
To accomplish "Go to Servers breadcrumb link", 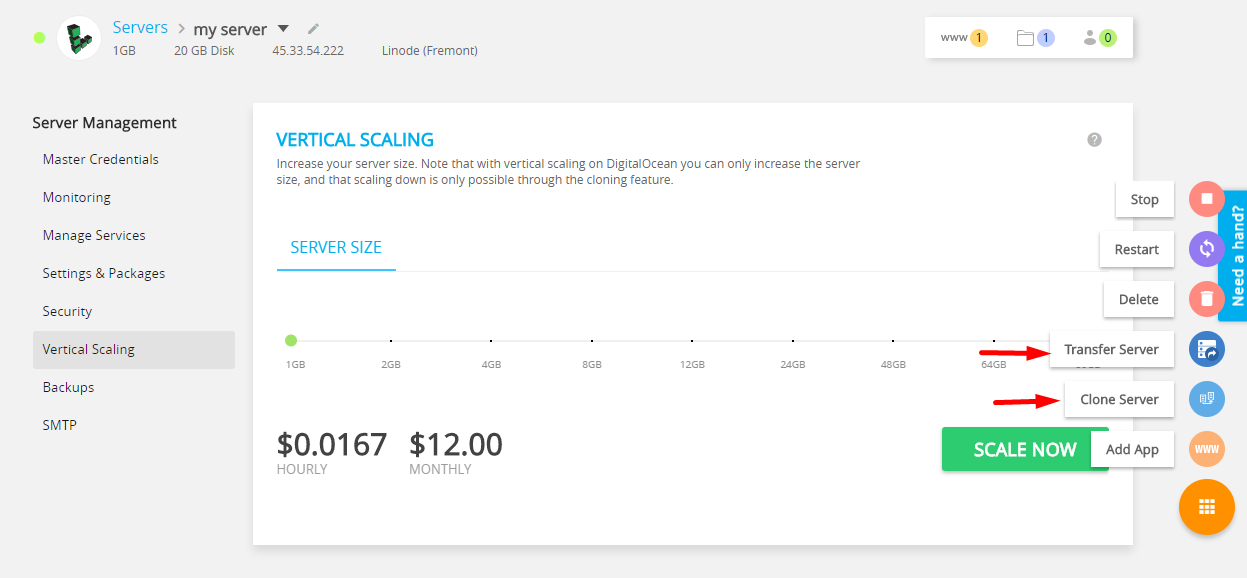I will 140,28.
